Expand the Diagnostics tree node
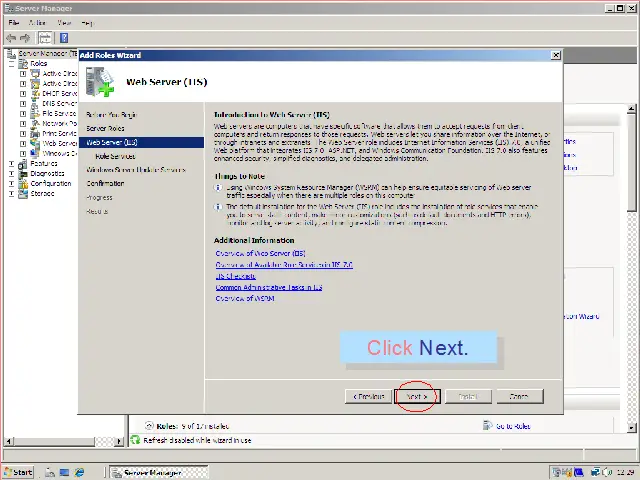640x480 pixels. (x=11, y=174)
